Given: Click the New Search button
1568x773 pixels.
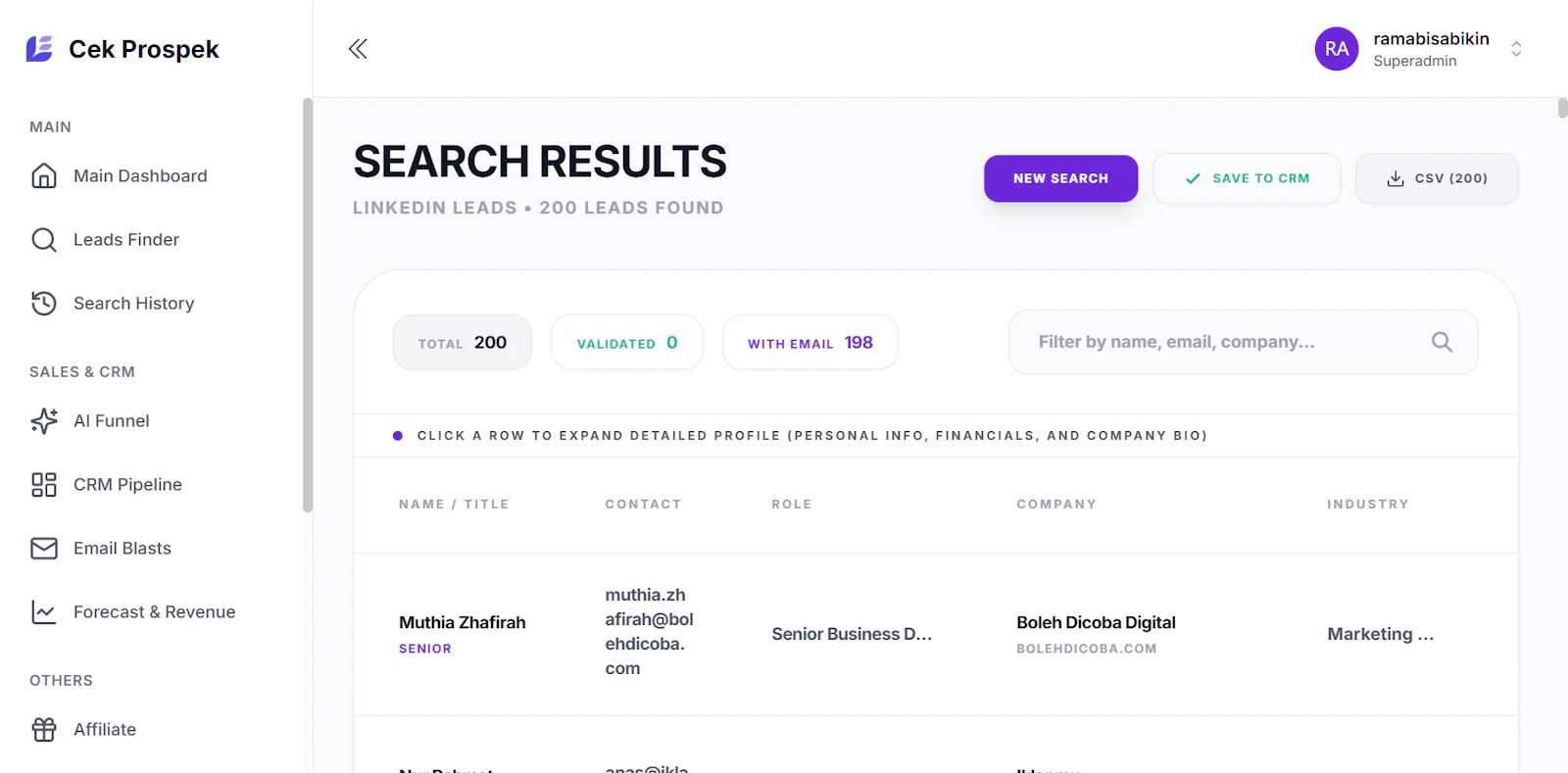Looking at the screenshot, I should [1060, 178].
